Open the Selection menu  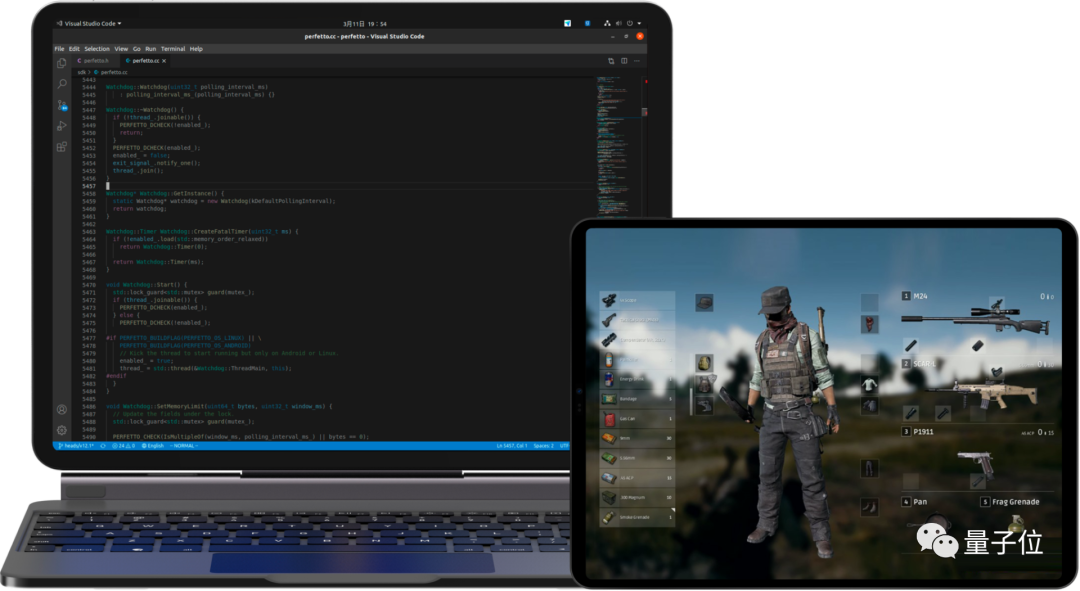97,49
